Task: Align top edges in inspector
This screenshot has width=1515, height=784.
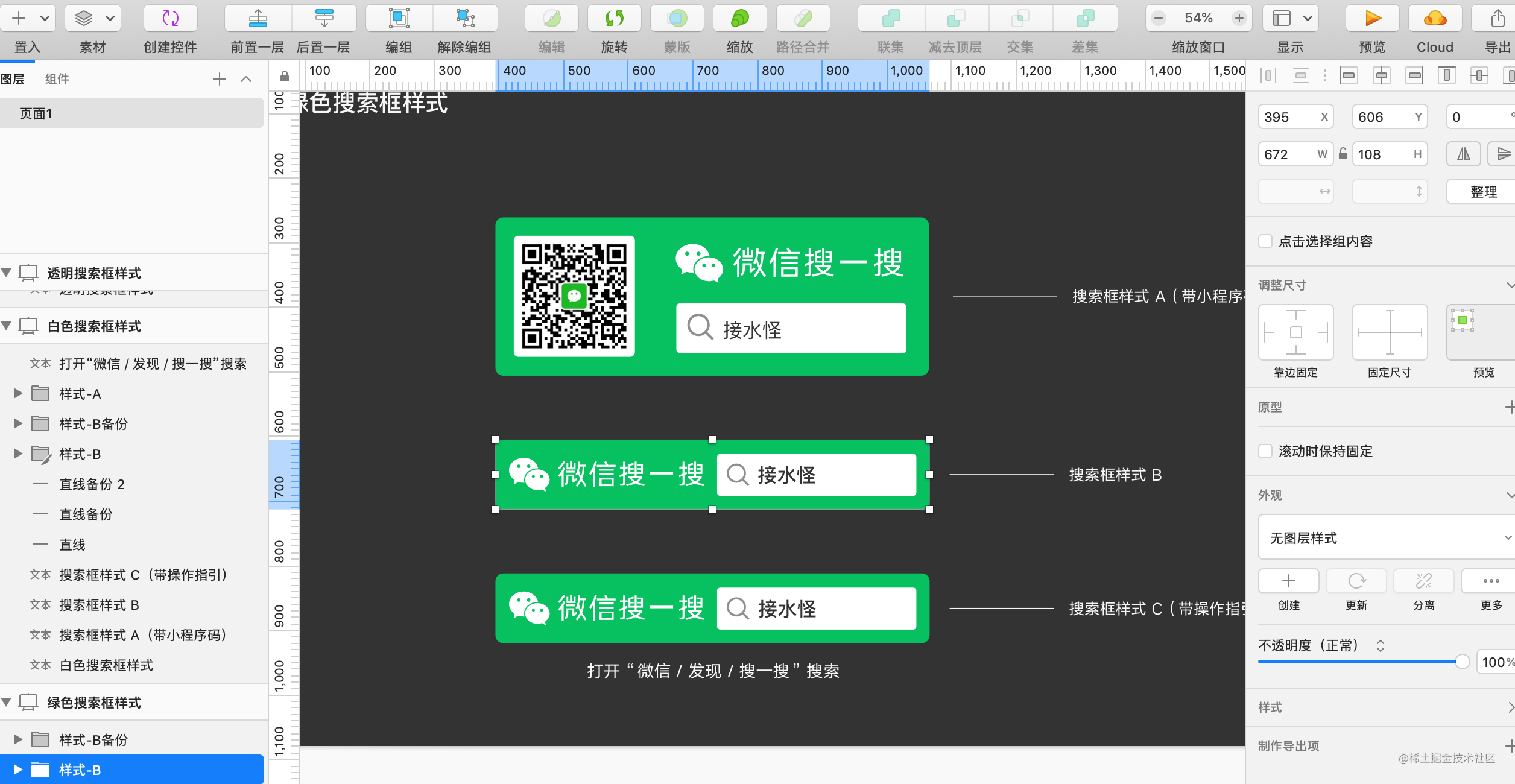Action: 1447,75
